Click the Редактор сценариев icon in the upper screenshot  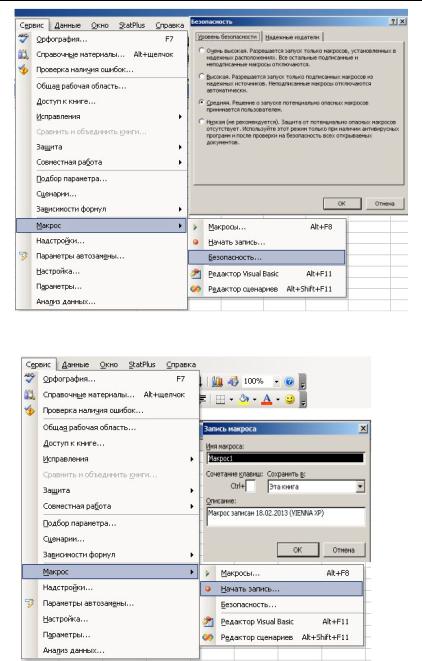[x=196, y=289]
